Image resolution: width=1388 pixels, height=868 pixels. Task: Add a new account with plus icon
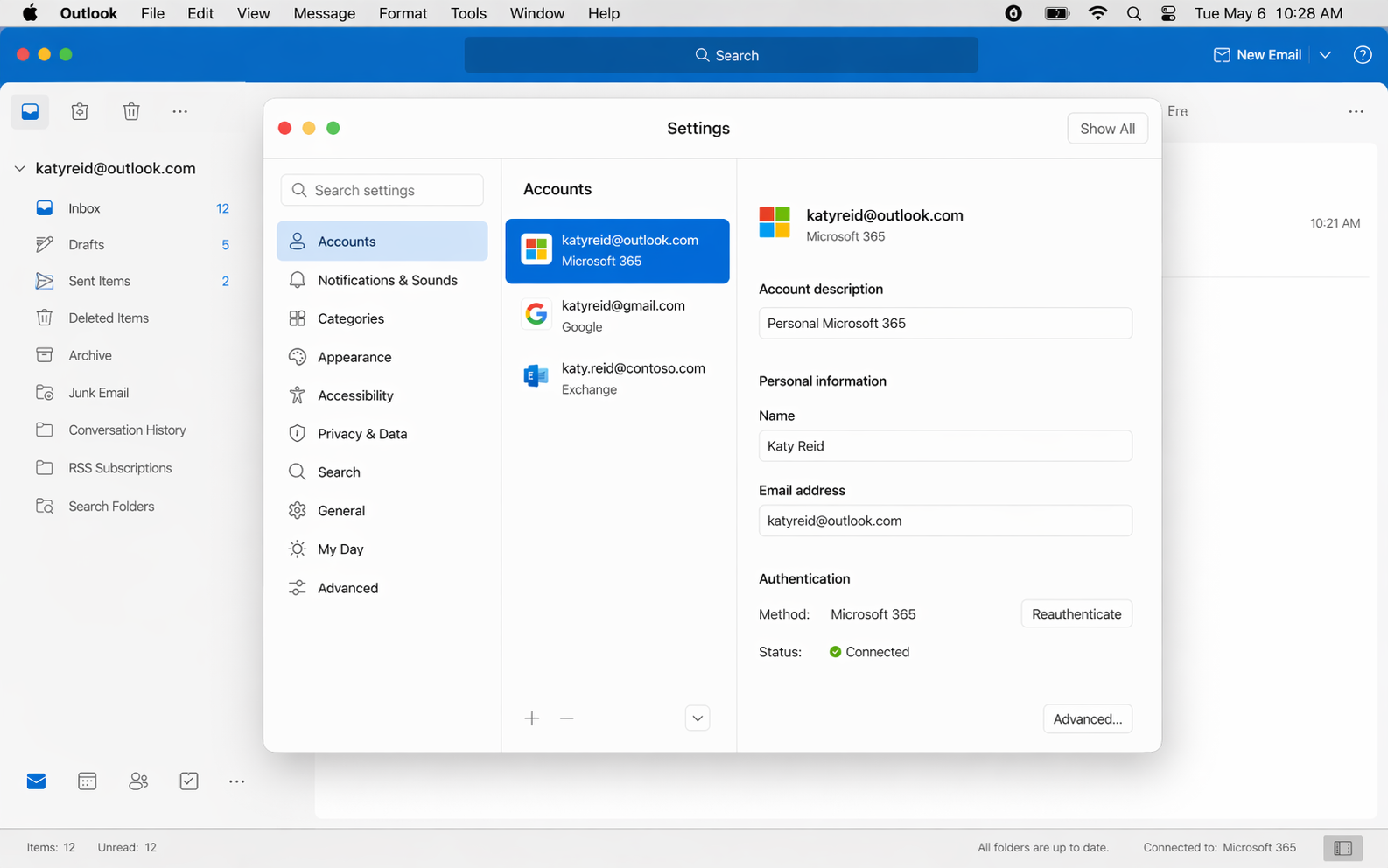point(532,718)
